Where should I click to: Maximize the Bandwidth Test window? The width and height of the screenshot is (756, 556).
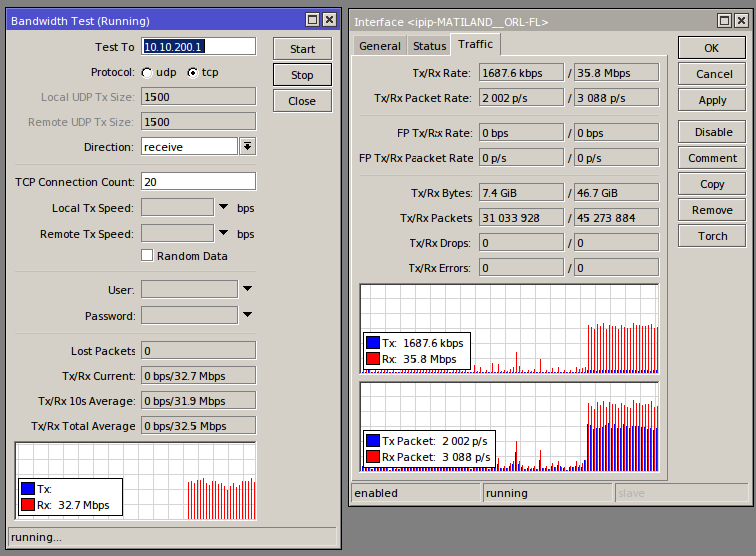pos(313,20)
